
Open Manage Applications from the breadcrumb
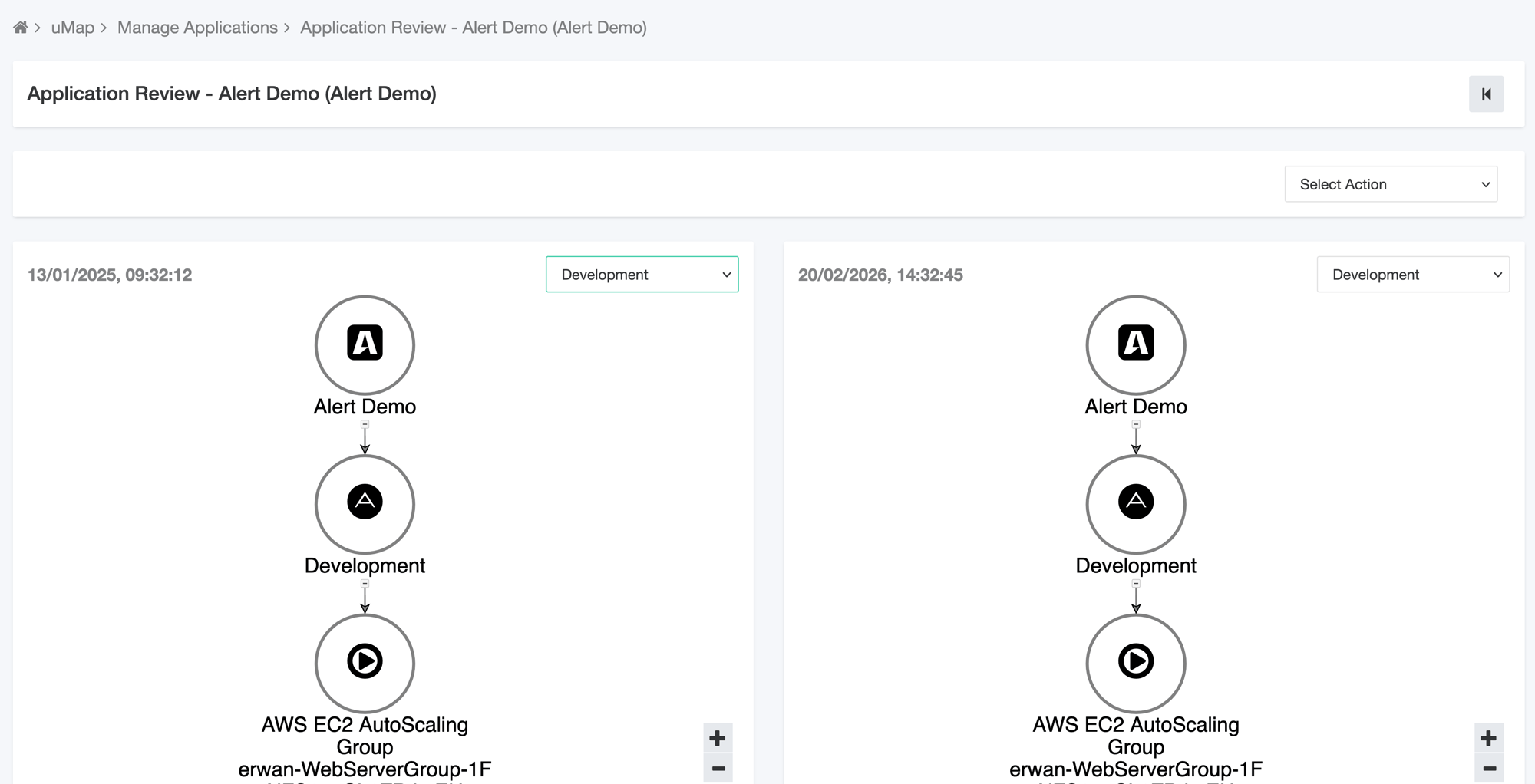coord(196,27)
